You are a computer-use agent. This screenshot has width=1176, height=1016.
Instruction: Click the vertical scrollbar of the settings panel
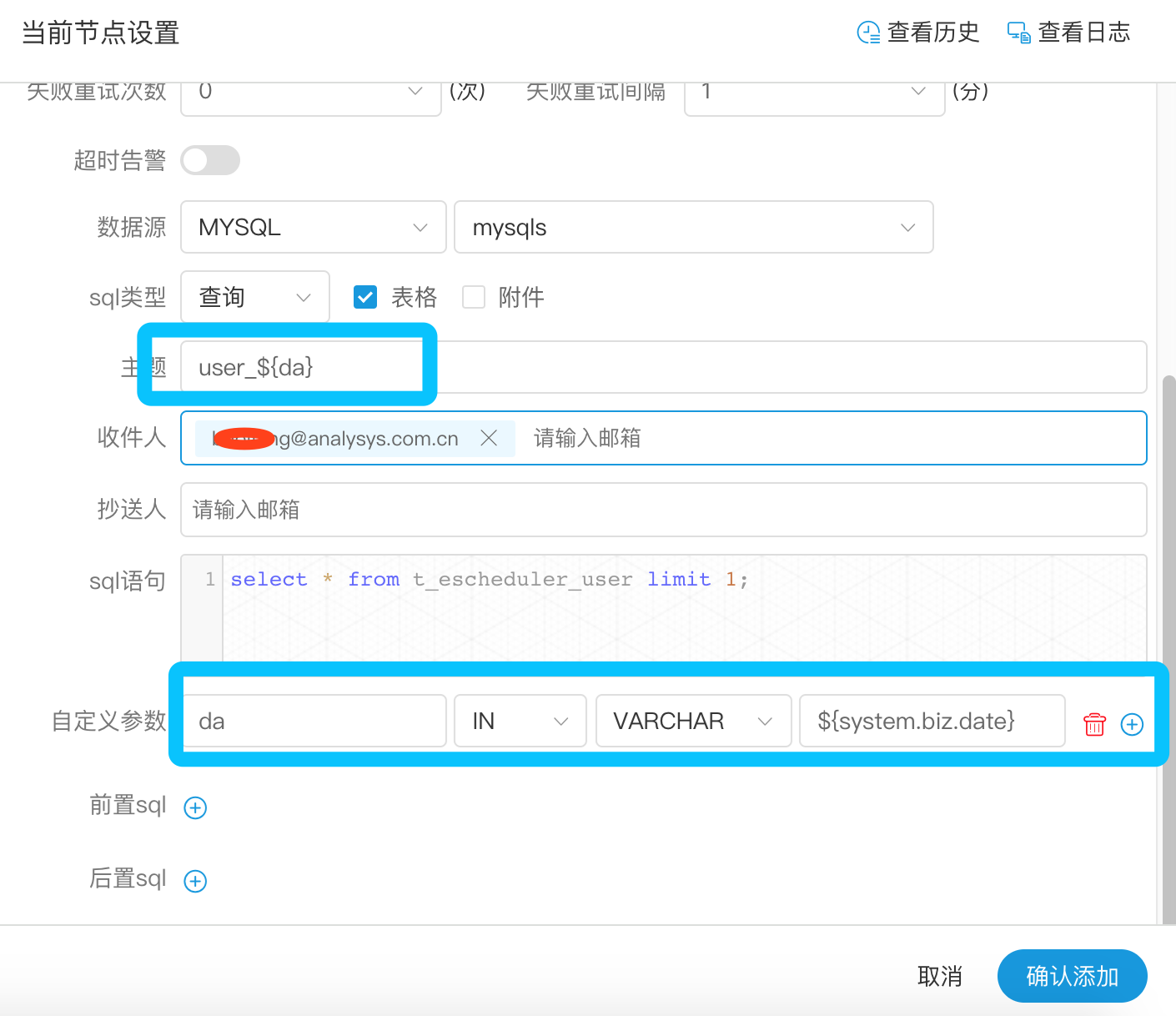click(1168, 649)
